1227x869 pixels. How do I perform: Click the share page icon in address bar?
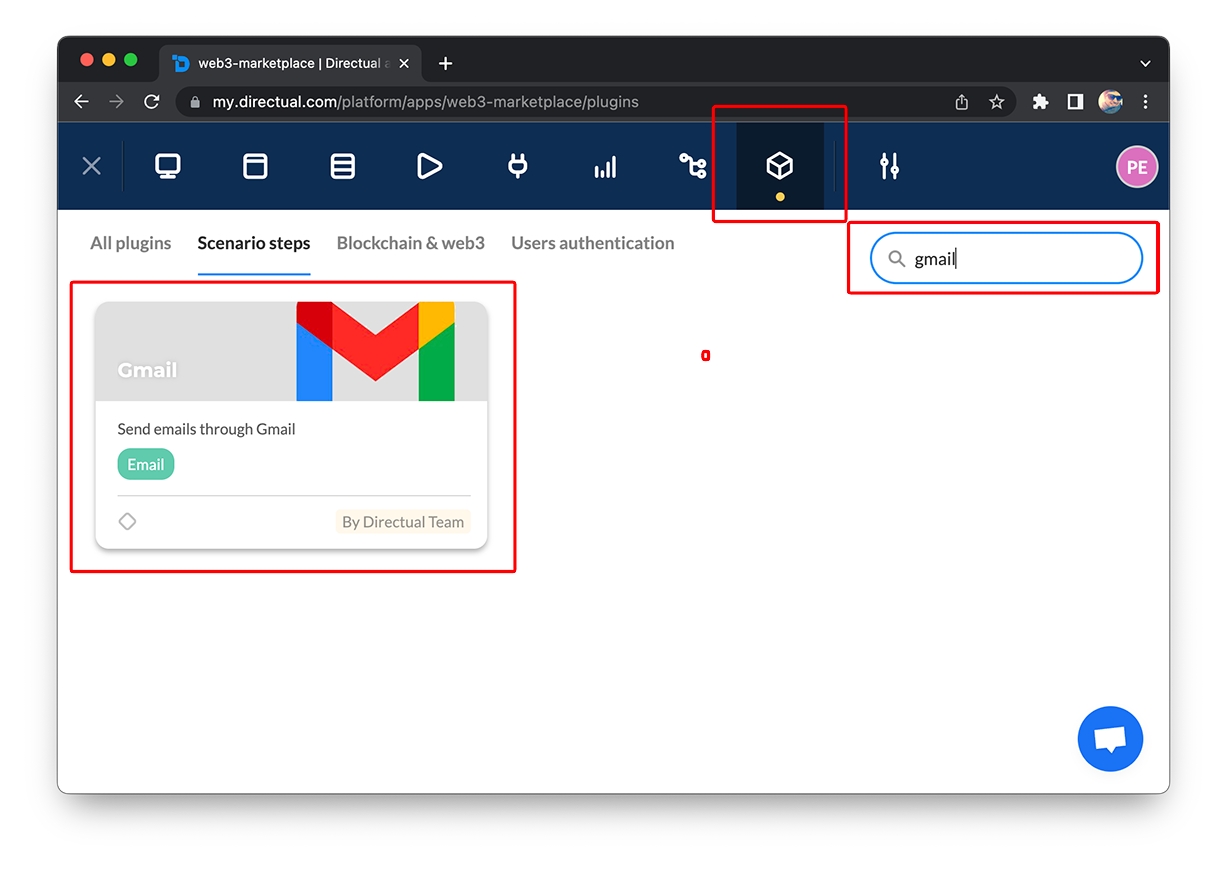(962, 102)
